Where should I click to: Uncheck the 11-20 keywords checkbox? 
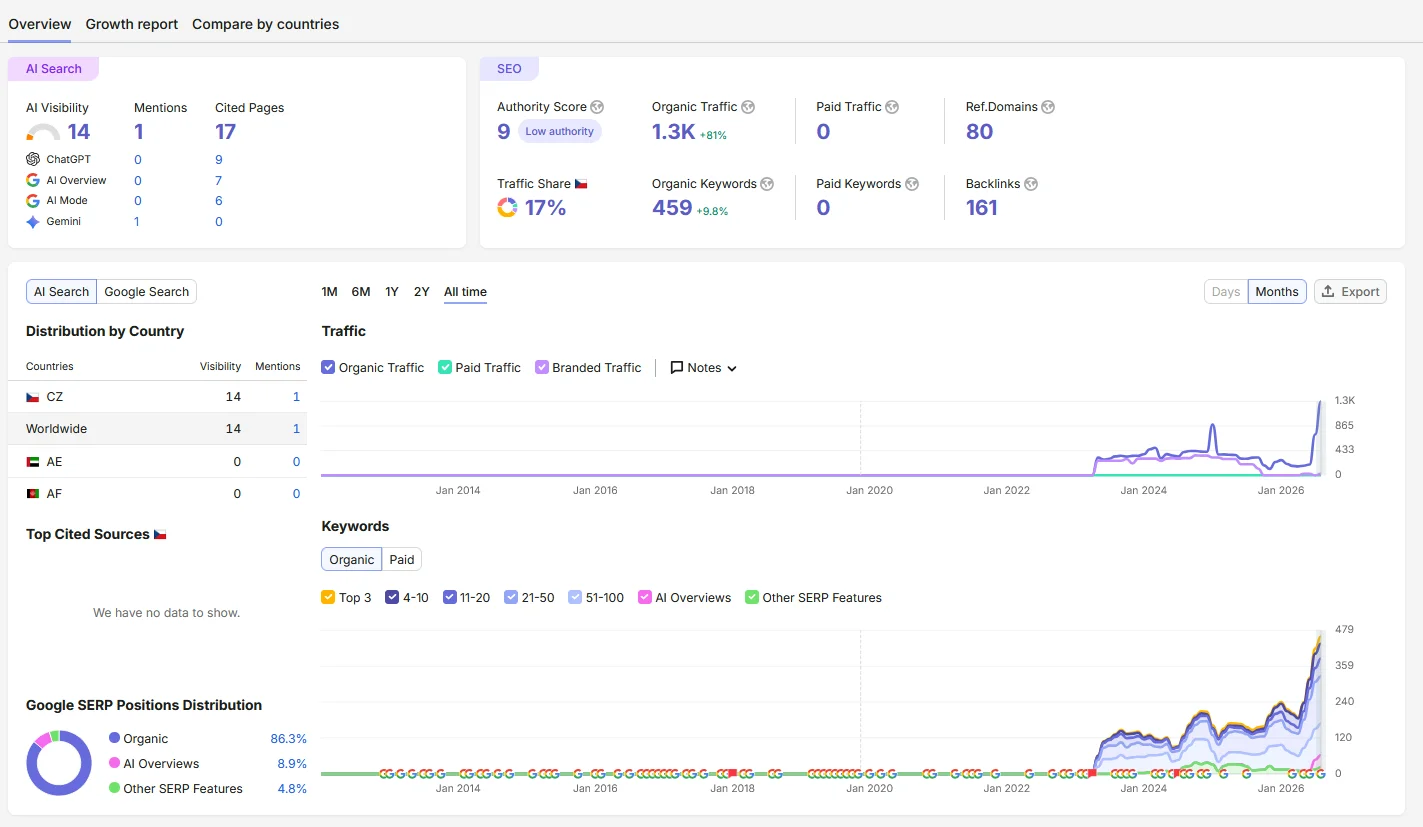pos(450,598)
